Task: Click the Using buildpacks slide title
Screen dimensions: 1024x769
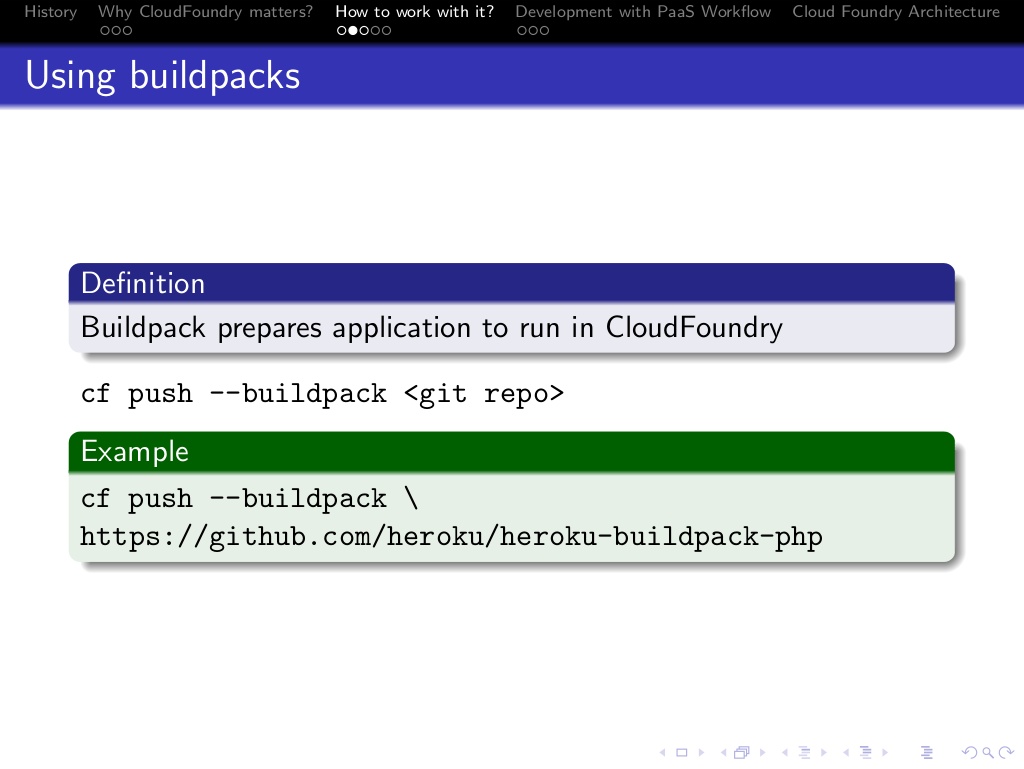Action: pos(163,76)
